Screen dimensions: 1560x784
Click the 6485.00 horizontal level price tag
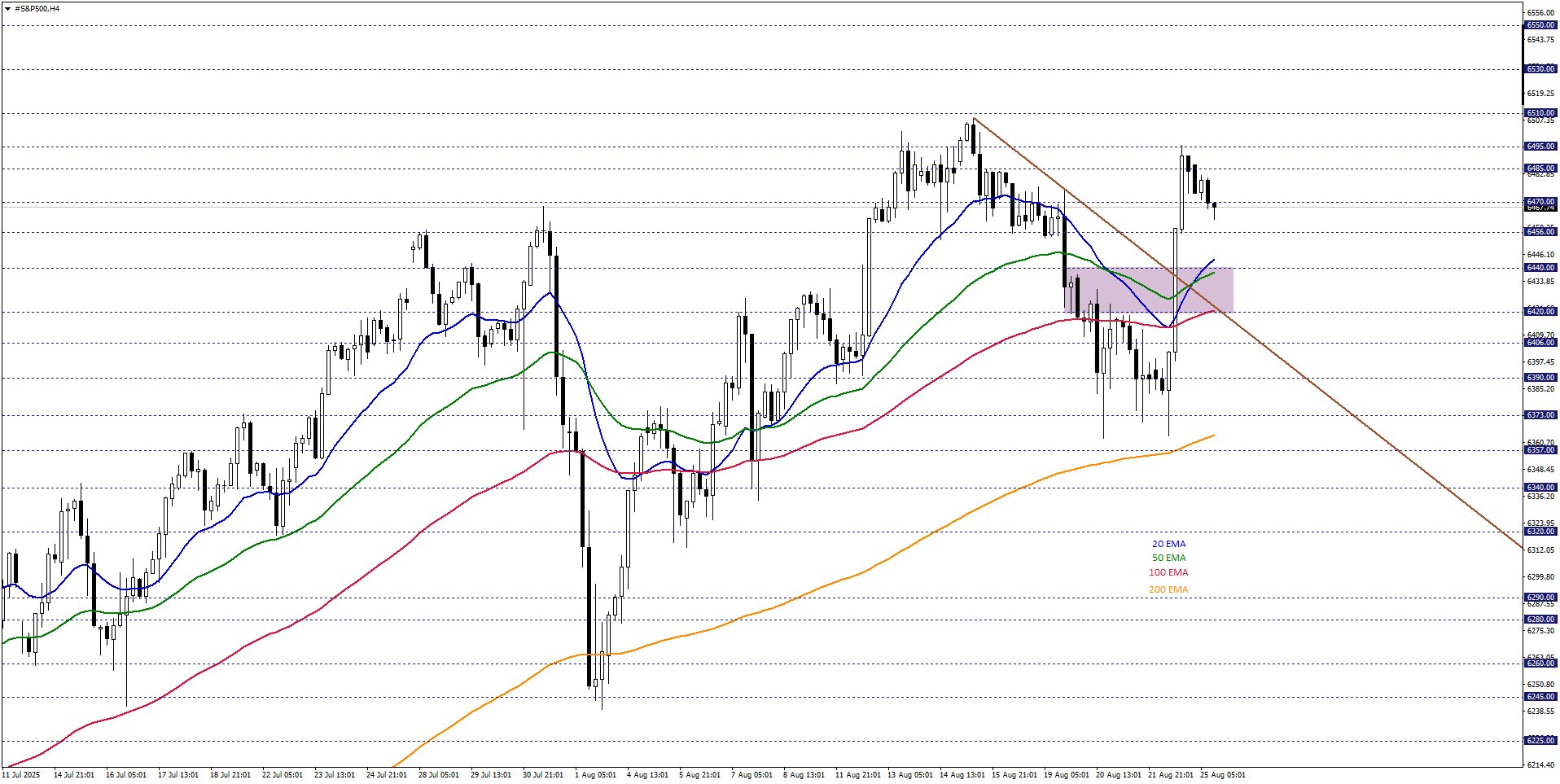click(x=1540, y=169)
